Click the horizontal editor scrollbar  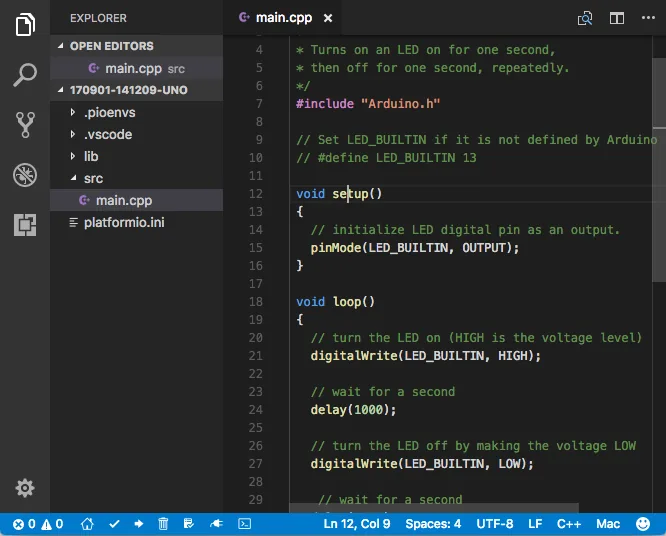[434, 508]
